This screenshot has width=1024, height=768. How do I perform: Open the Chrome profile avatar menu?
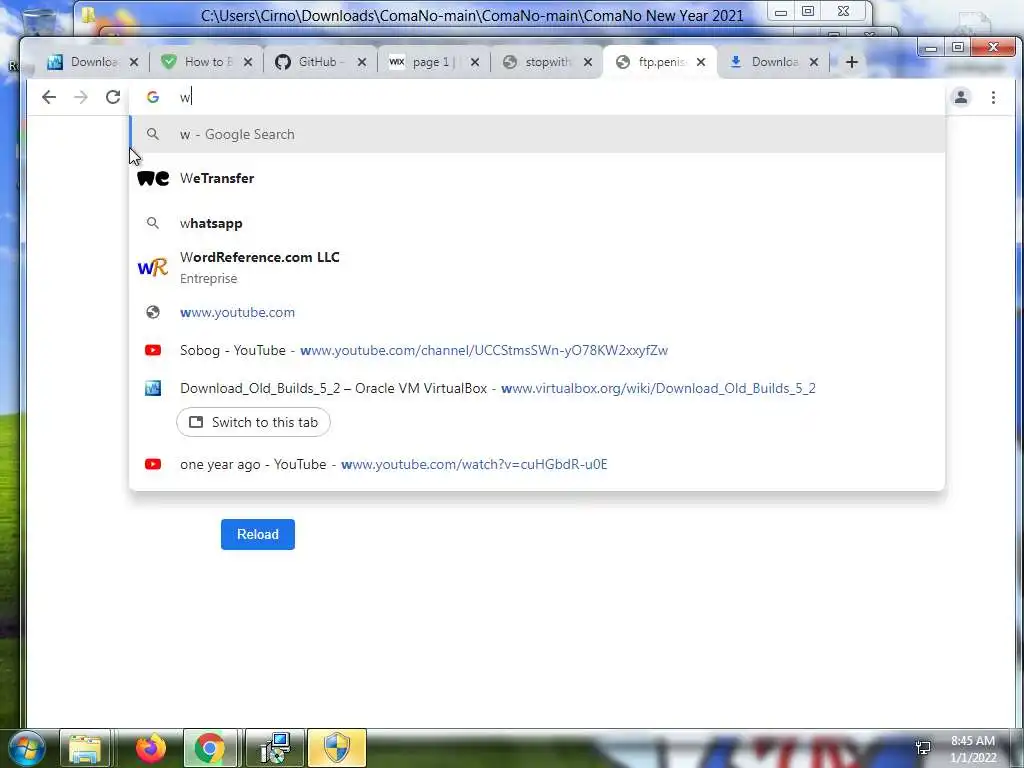tap(961, 97)
